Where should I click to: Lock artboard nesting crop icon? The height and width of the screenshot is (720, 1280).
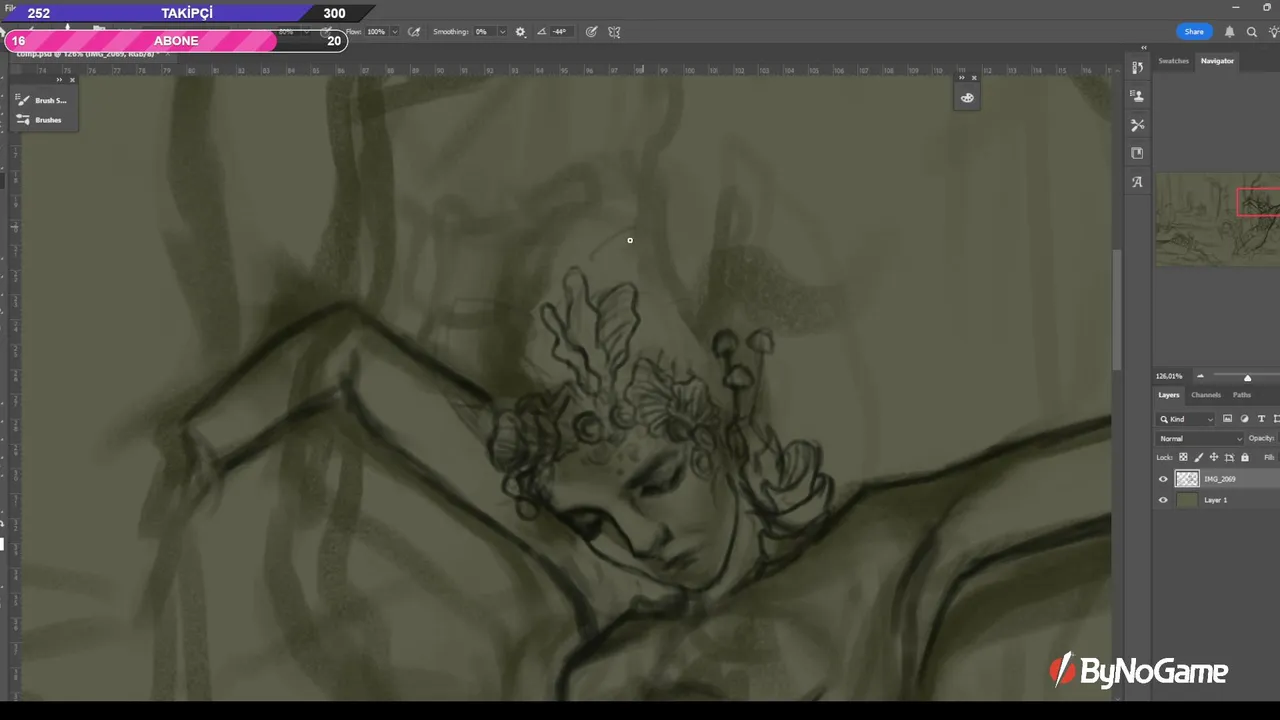(1229, 457)
